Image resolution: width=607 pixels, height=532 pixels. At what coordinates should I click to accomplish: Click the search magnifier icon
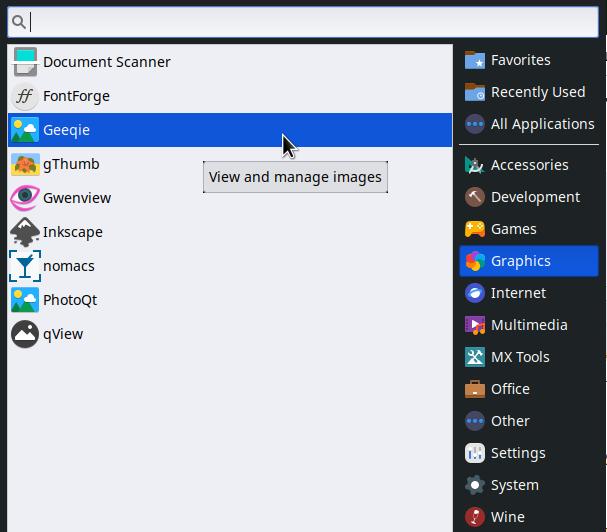(x=18, y=22)
